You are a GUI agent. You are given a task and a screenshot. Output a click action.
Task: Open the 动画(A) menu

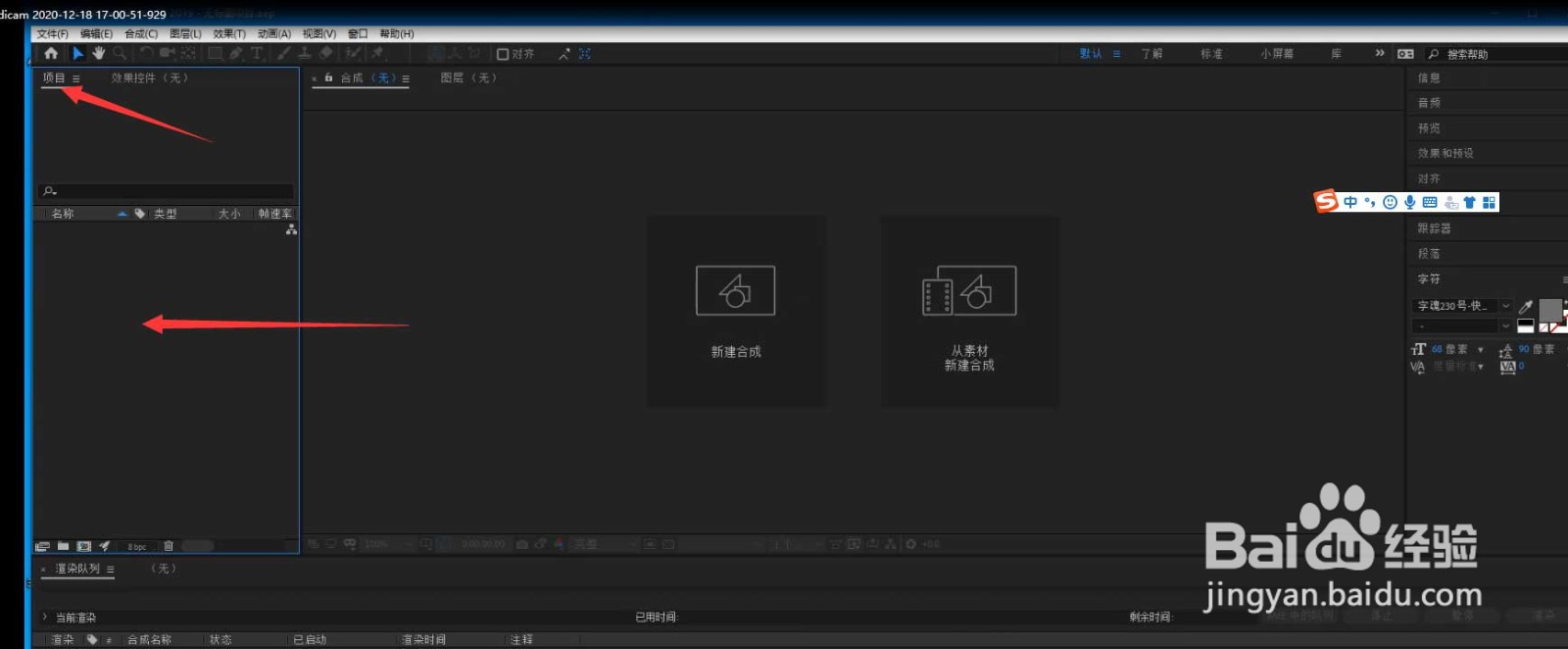coord(274,33)
